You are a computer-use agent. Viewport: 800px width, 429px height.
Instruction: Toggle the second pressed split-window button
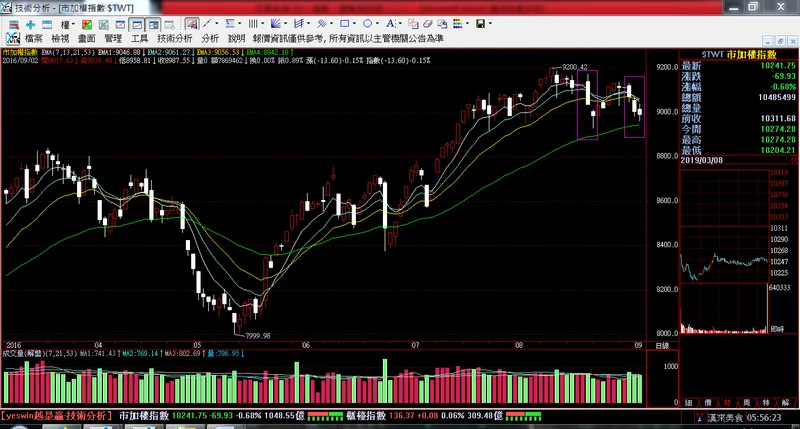pos(154,24)
